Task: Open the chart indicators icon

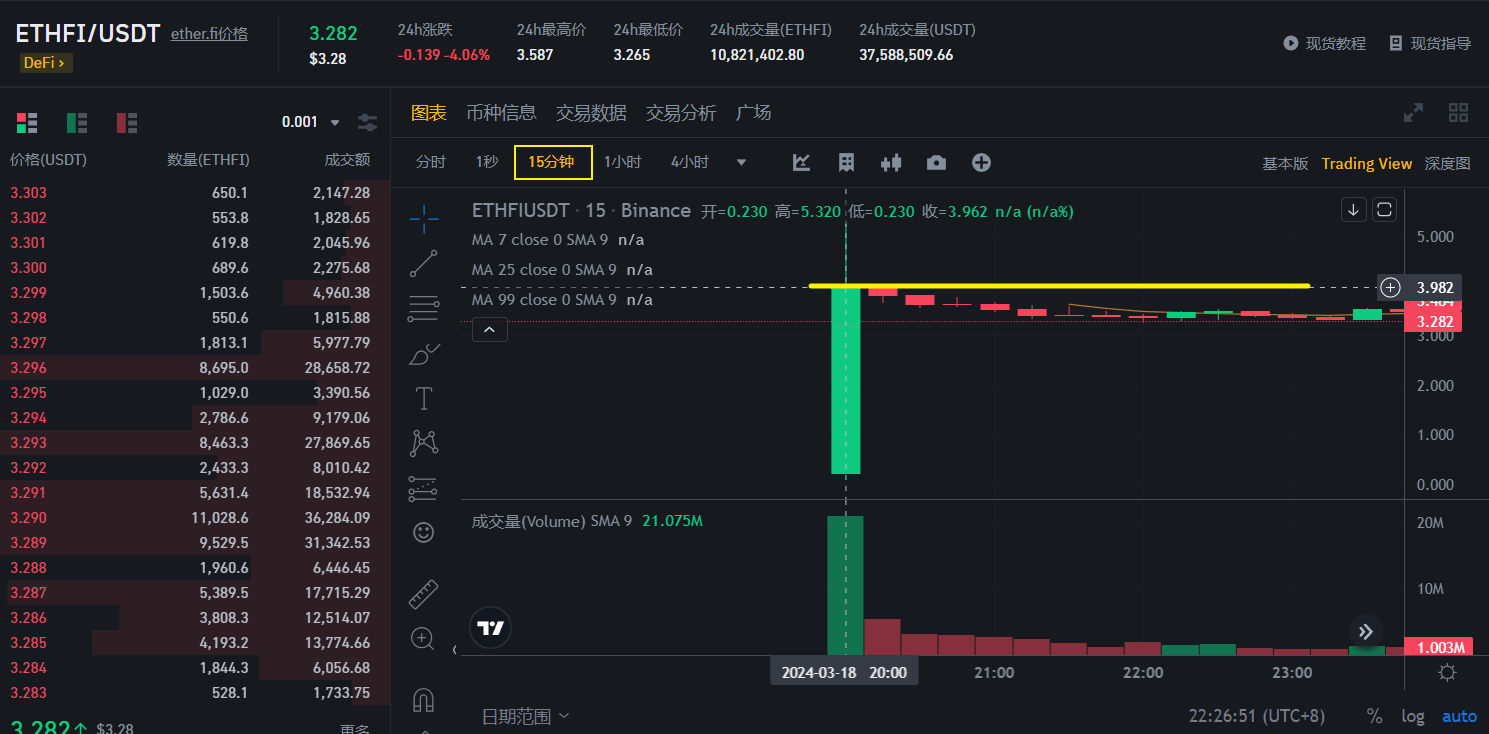Action: click(801, 163)
